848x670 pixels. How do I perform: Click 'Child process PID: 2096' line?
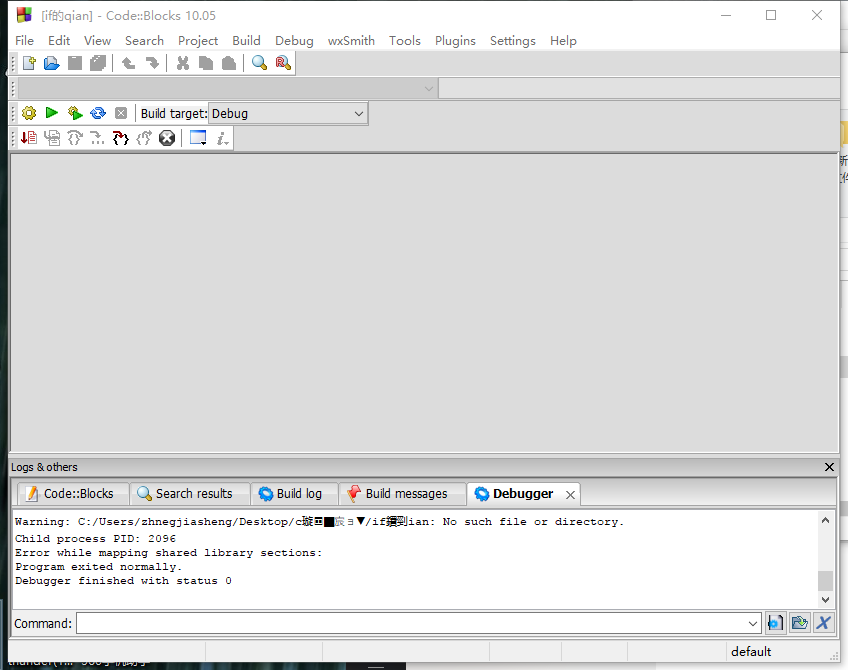coord(95,539)
